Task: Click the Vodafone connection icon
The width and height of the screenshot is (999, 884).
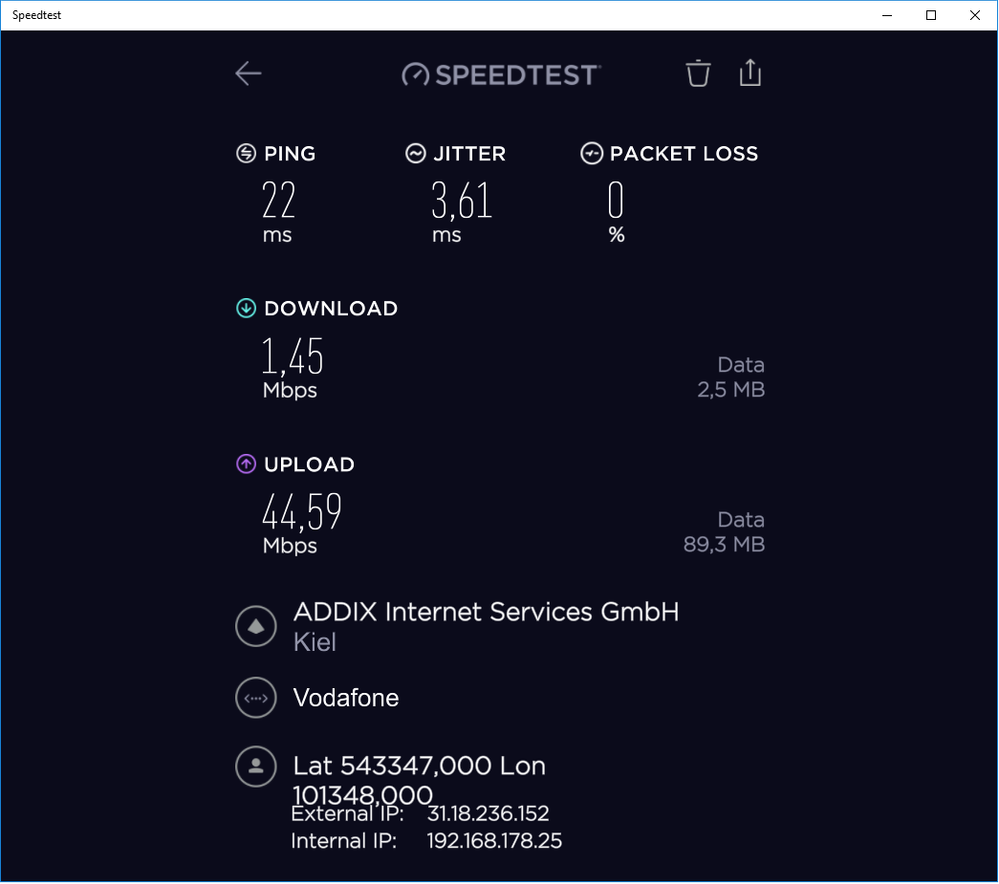Action: point(256,697)
